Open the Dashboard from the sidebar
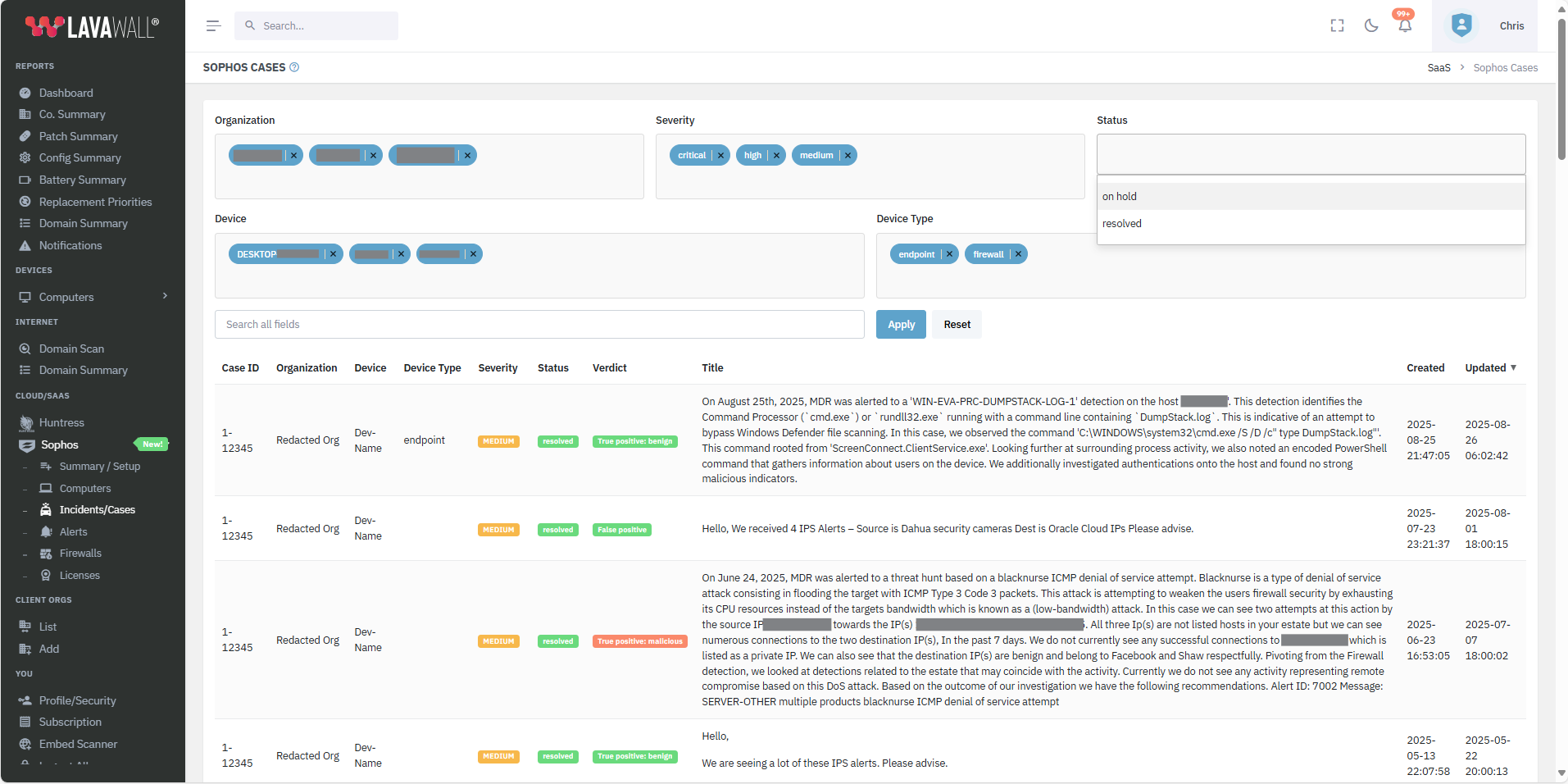The image size is (1568, 784). pos(66,93)
